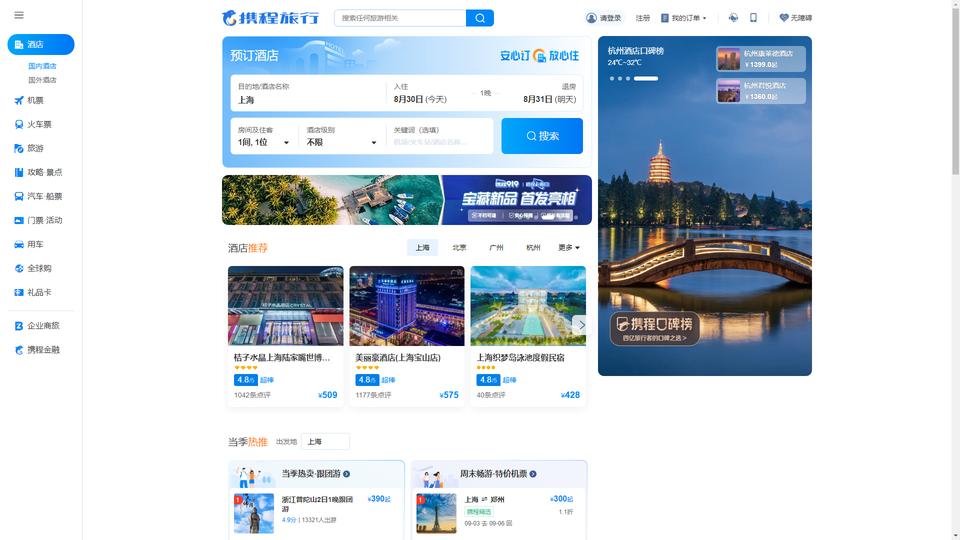Click price ¥509 on 桔子水晶 card
Image resolution: width=960 pixels, height=540 pixels.
(x=328, y=395)
